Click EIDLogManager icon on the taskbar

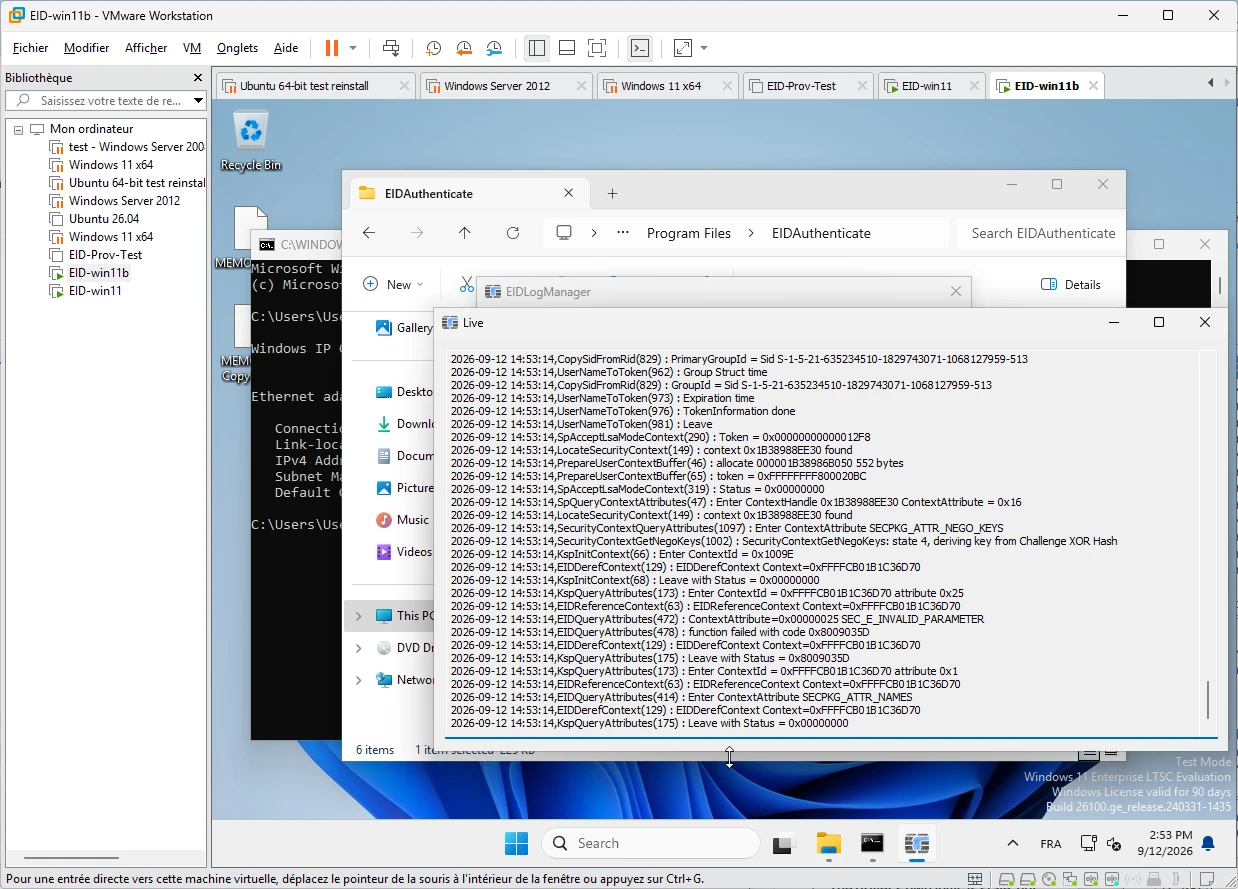click(917, 844)
